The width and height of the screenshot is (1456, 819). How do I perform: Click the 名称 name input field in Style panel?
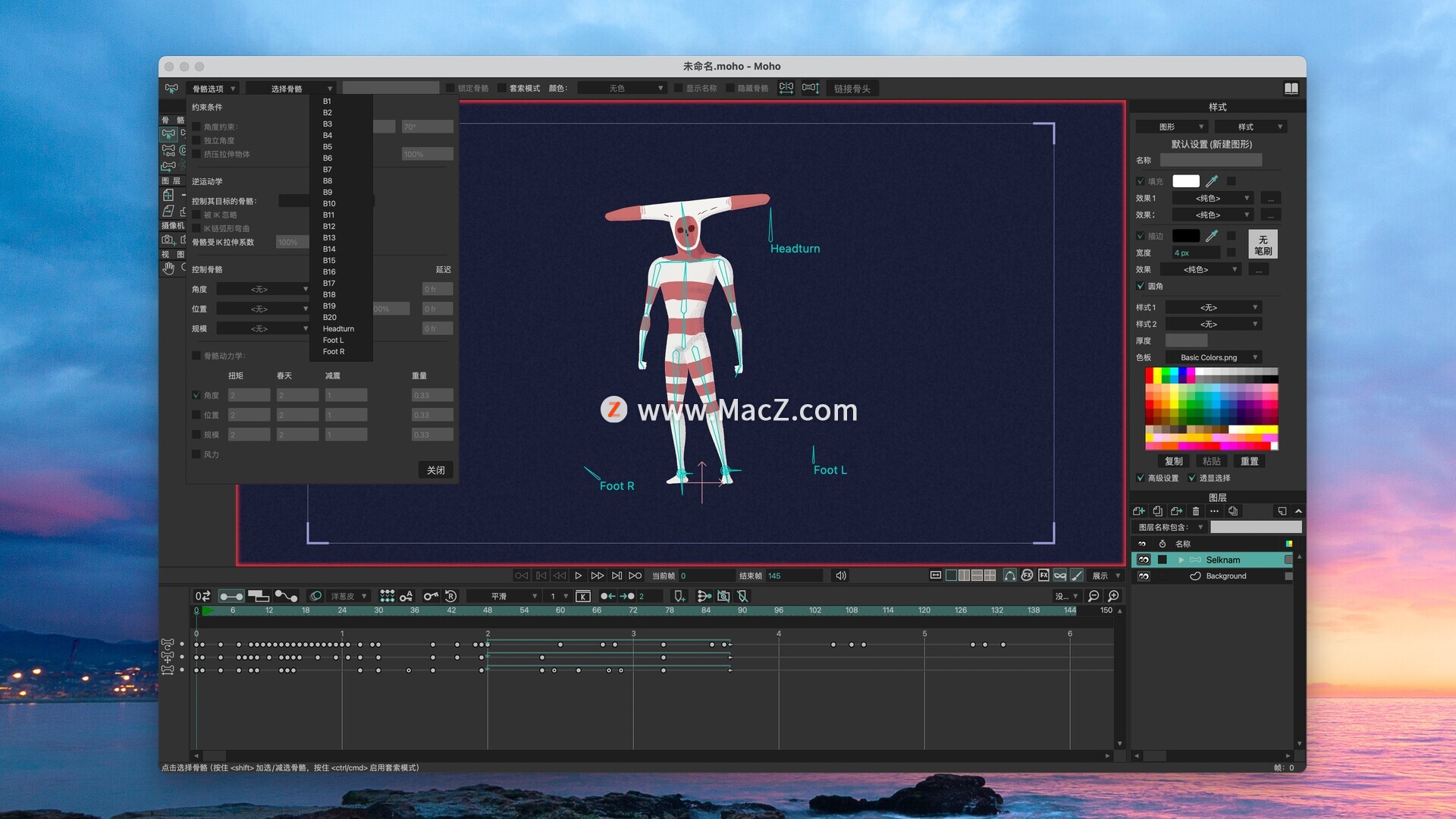pos(1211,160)
